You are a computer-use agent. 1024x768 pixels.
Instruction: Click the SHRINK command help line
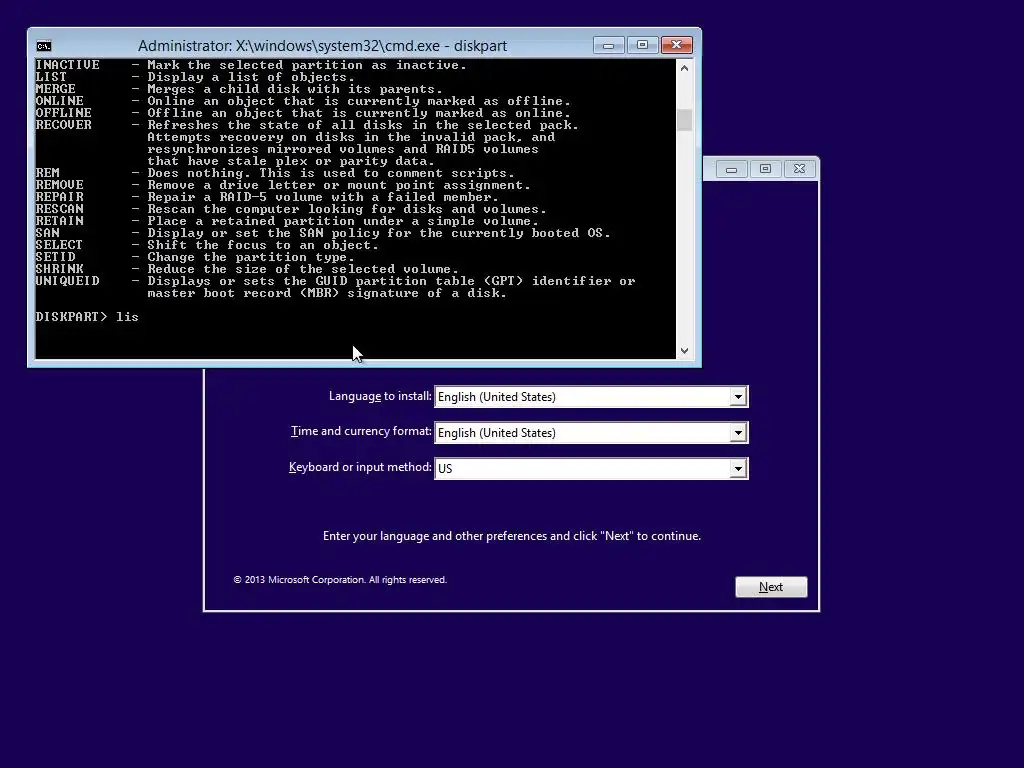247,269
